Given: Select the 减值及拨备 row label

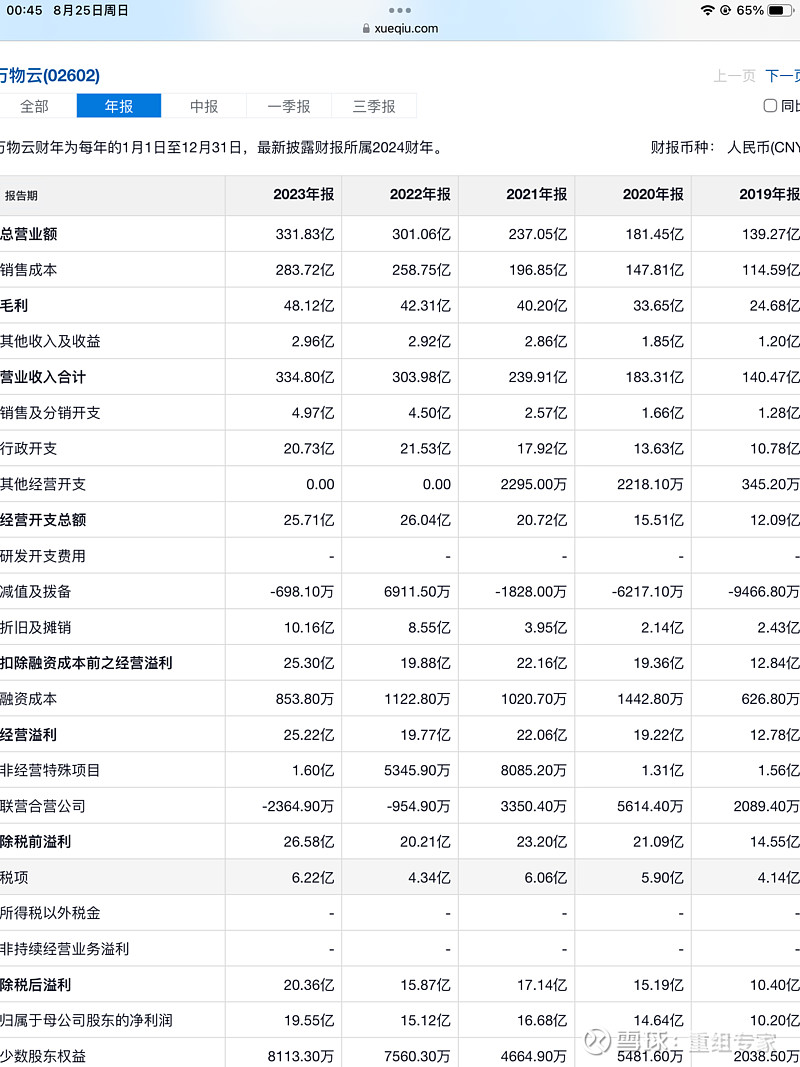Looking at the screenshot, I should (x=35, y=591).
